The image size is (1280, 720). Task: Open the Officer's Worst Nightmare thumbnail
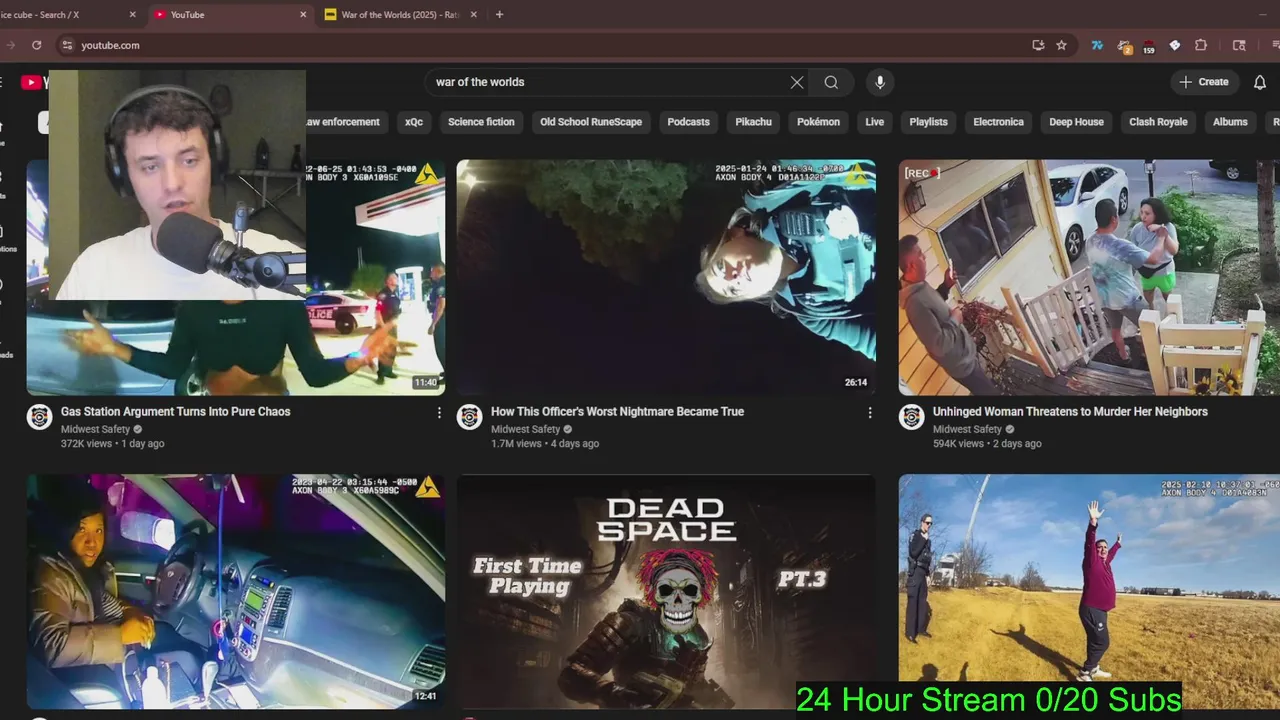[666, 277]
